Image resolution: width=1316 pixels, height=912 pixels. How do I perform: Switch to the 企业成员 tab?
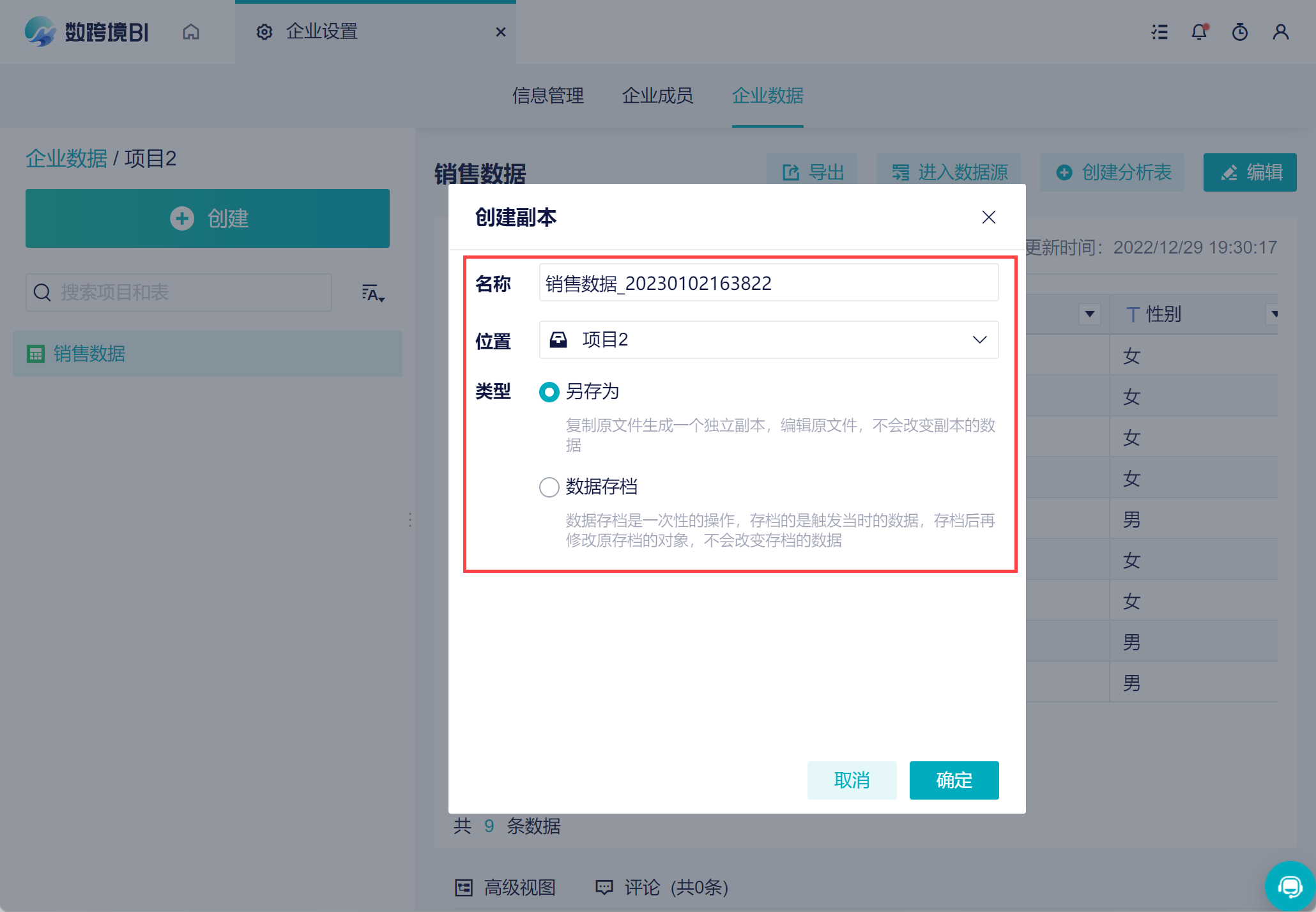click(x=657, y=96)
